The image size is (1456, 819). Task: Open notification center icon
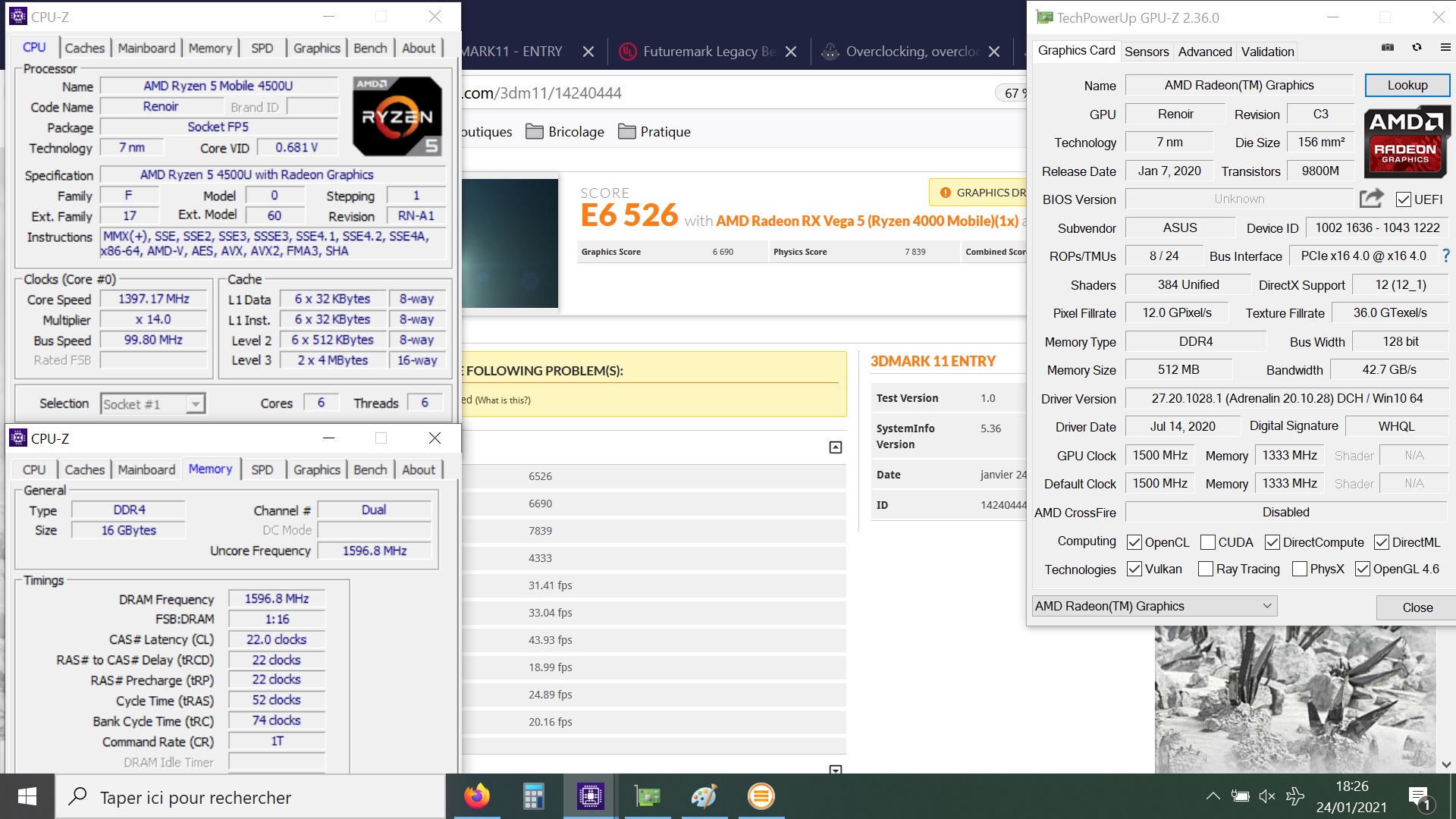[1419, 797]
